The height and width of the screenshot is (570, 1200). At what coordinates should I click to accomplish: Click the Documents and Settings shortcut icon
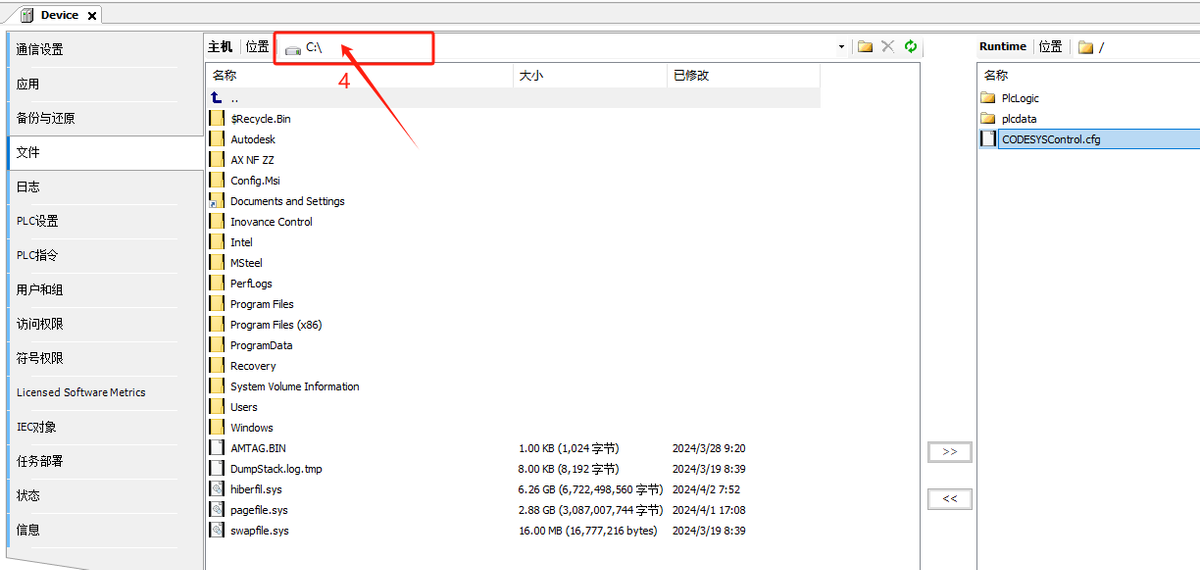coord(217,201)
